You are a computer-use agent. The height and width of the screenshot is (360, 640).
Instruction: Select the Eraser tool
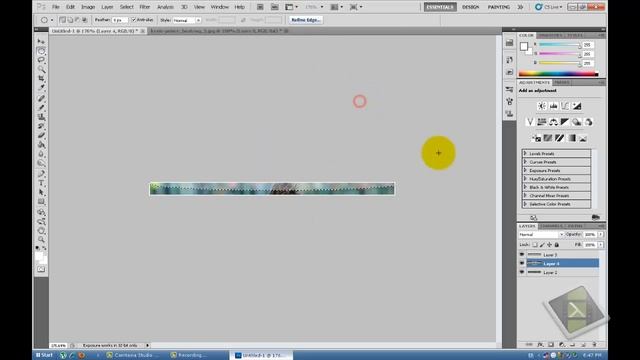pyautogui.click(x=41, y=136)
